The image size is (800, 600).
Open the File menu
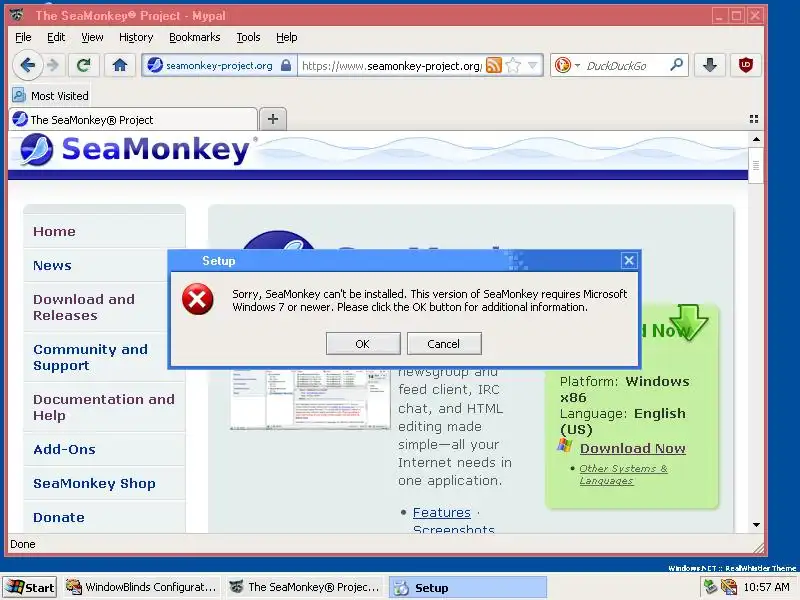23,37
